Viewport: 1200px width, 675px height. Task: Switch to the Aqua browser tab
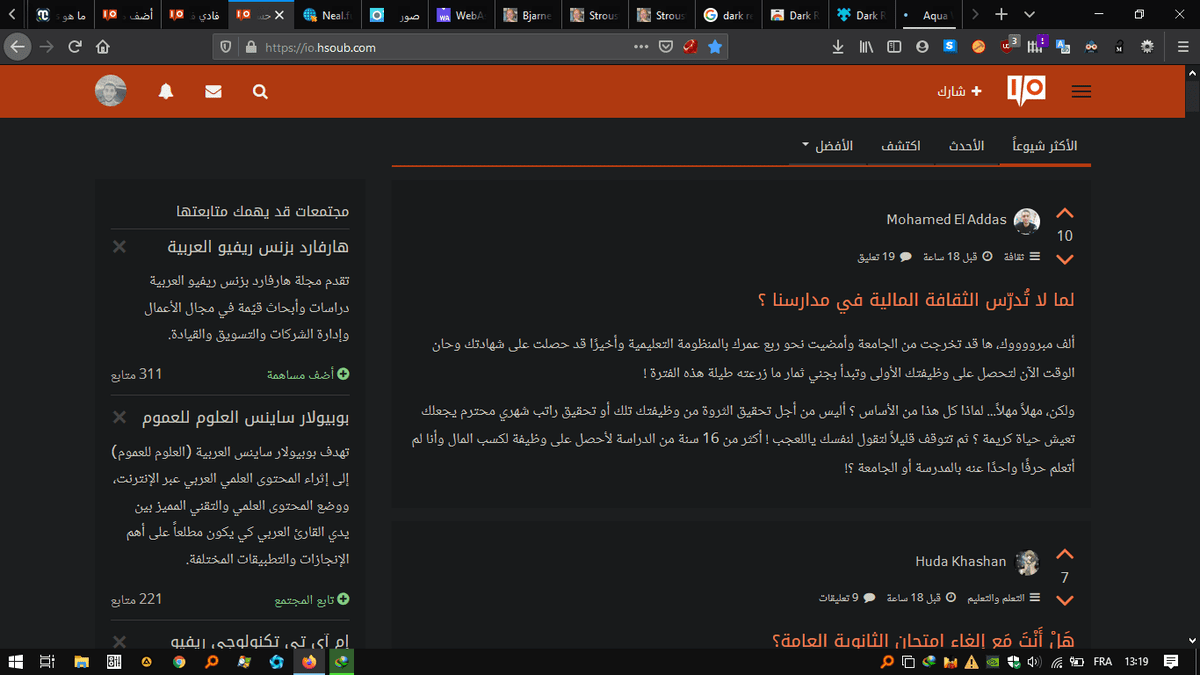928,16
